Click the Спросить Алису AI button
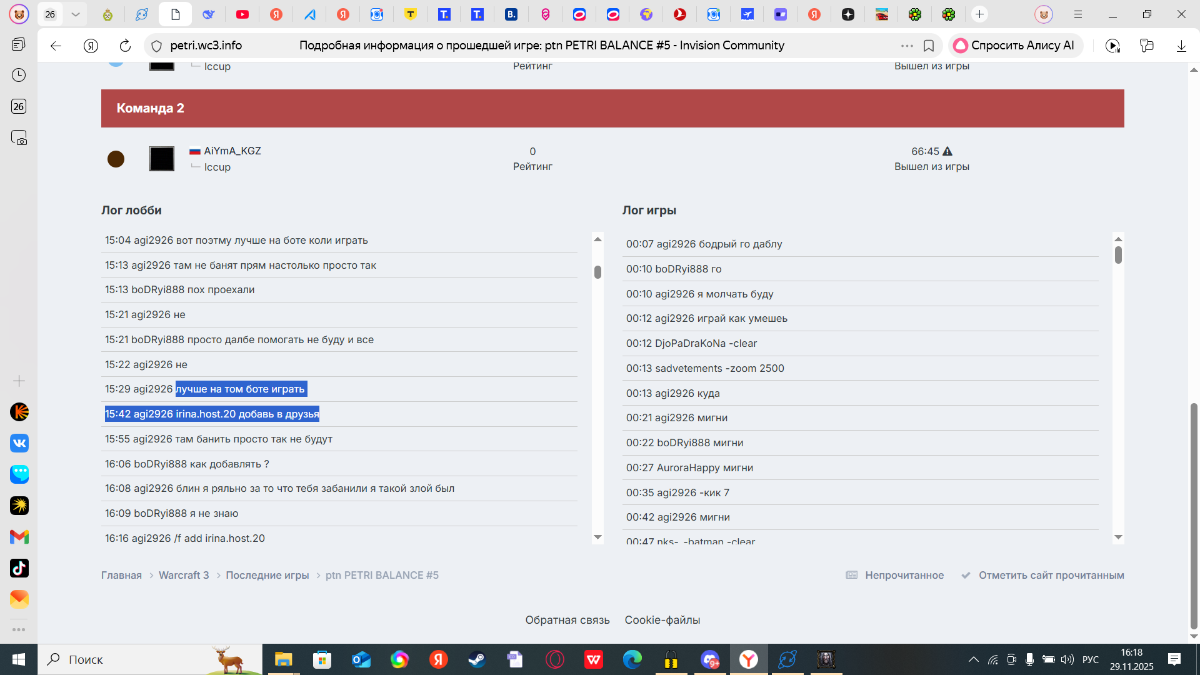This screenshot has height=675, width=1200. [x=1014, y=46]
